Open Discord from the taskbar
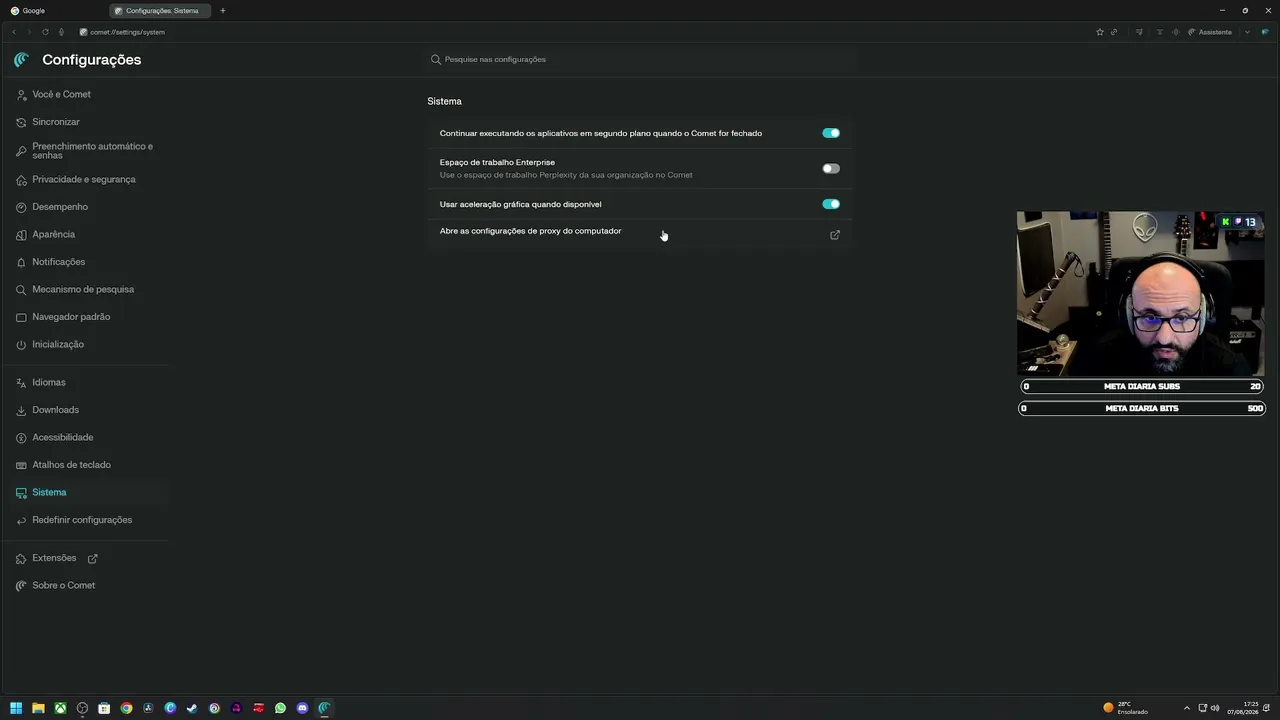 click(x=302, y=708)
